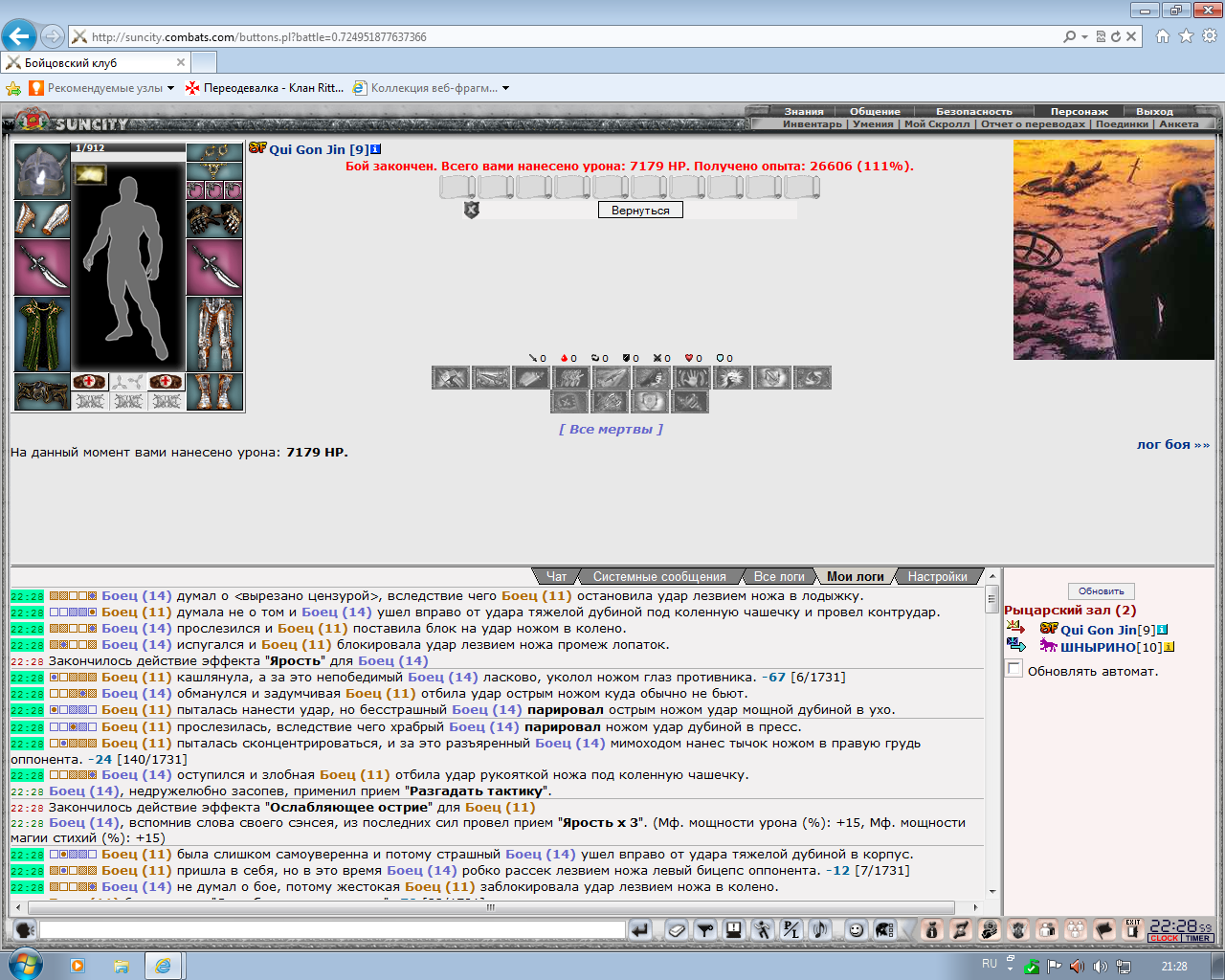Select the Мои логи tab

coord(856,576)
